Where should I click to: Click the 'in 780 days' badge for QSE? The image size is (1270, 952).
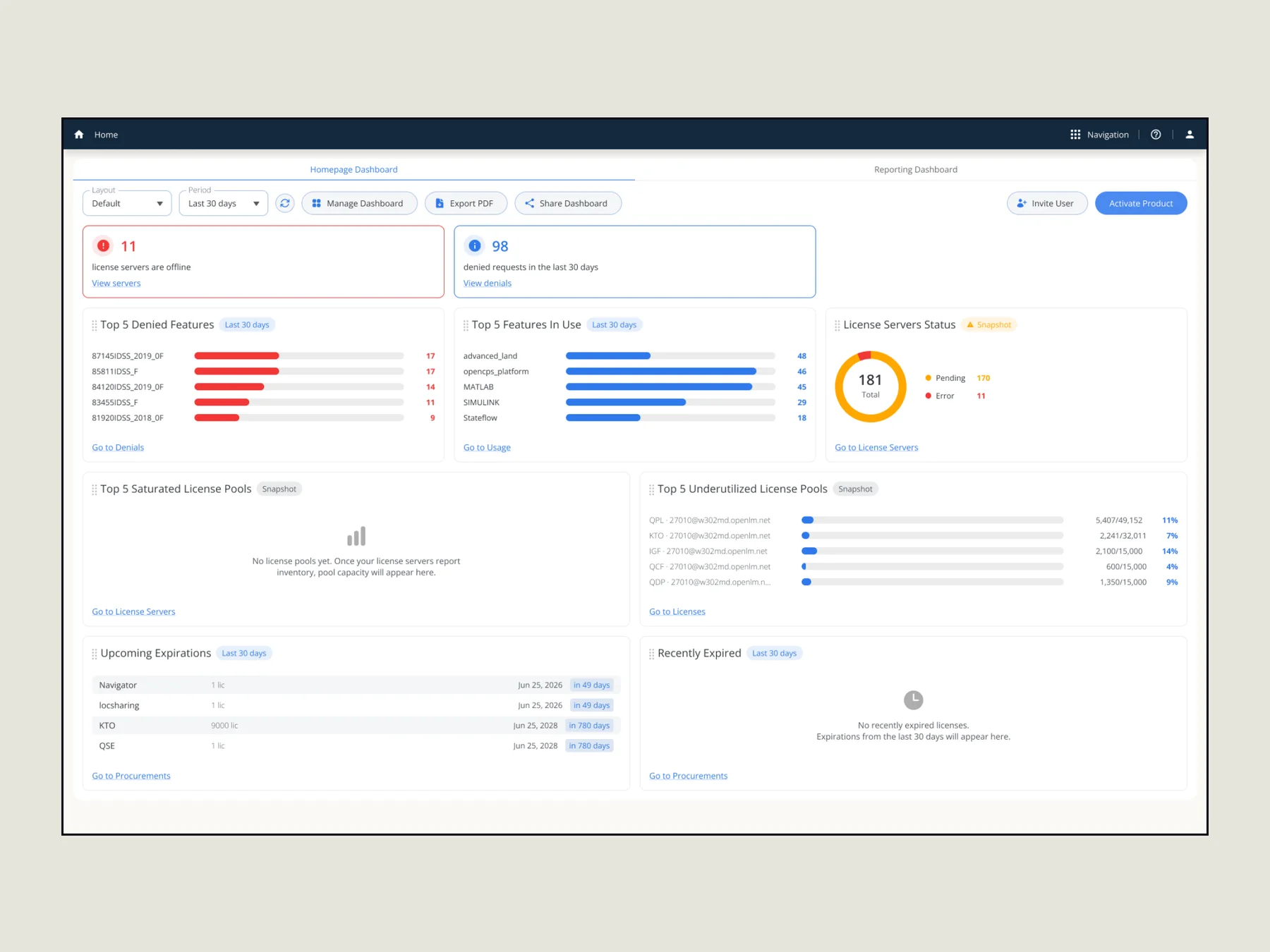click(x=589, y=746)
